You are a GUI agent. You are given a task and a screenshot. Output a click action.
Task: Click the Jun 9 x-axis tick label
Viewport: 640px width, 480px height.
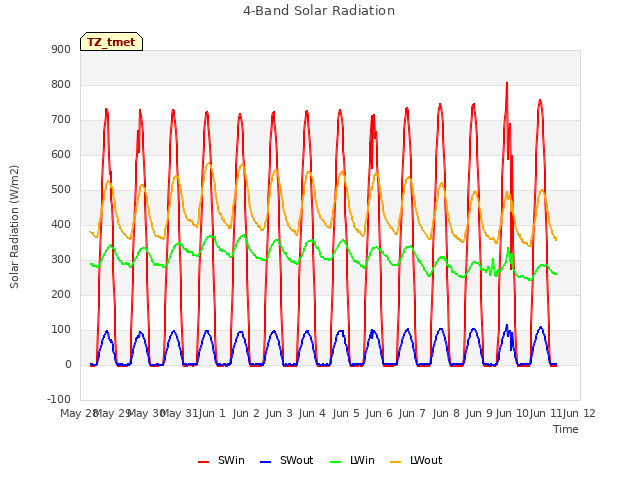tap(479, 413)
